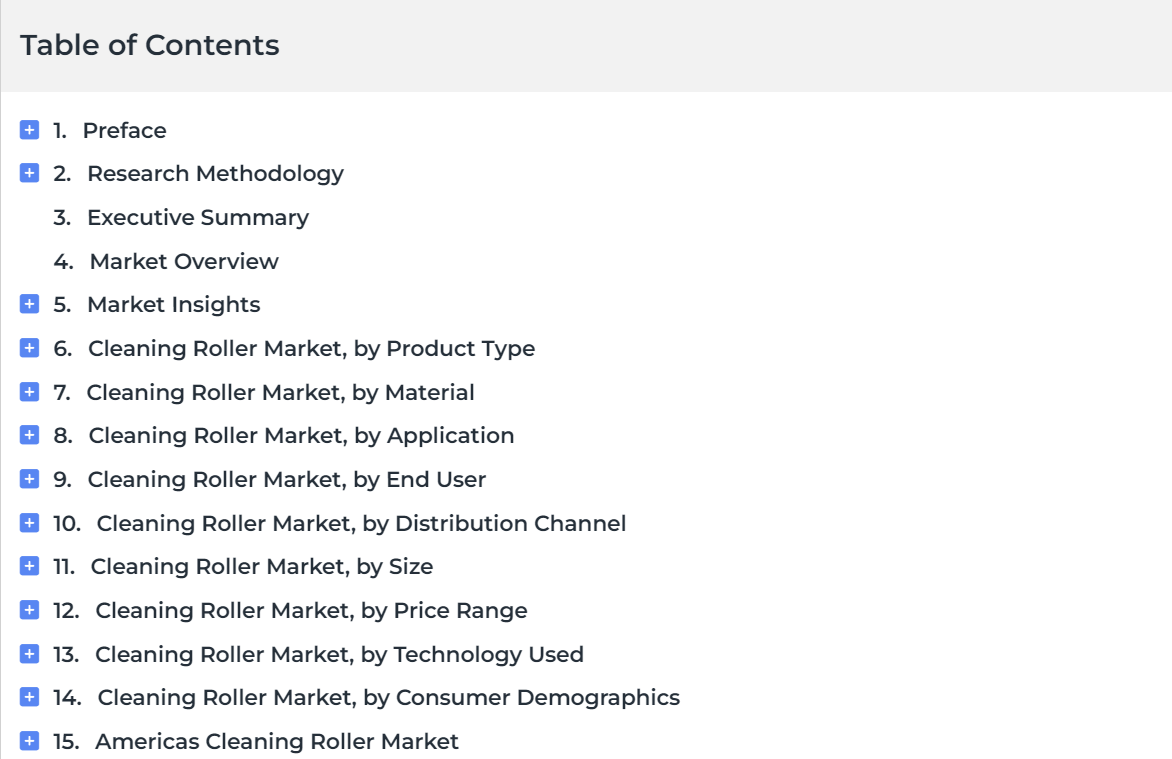Open the Executive Summary entry
The image size is (1172, 759).
tap(197, 218)
